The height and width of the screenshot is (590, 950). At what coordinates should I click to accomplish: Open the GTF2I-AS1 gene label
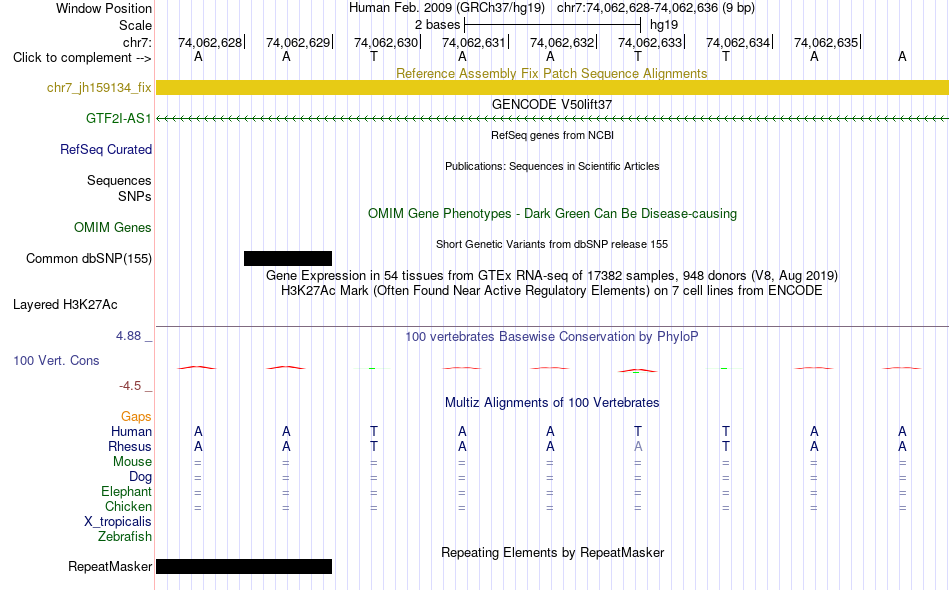pos(118,119)
